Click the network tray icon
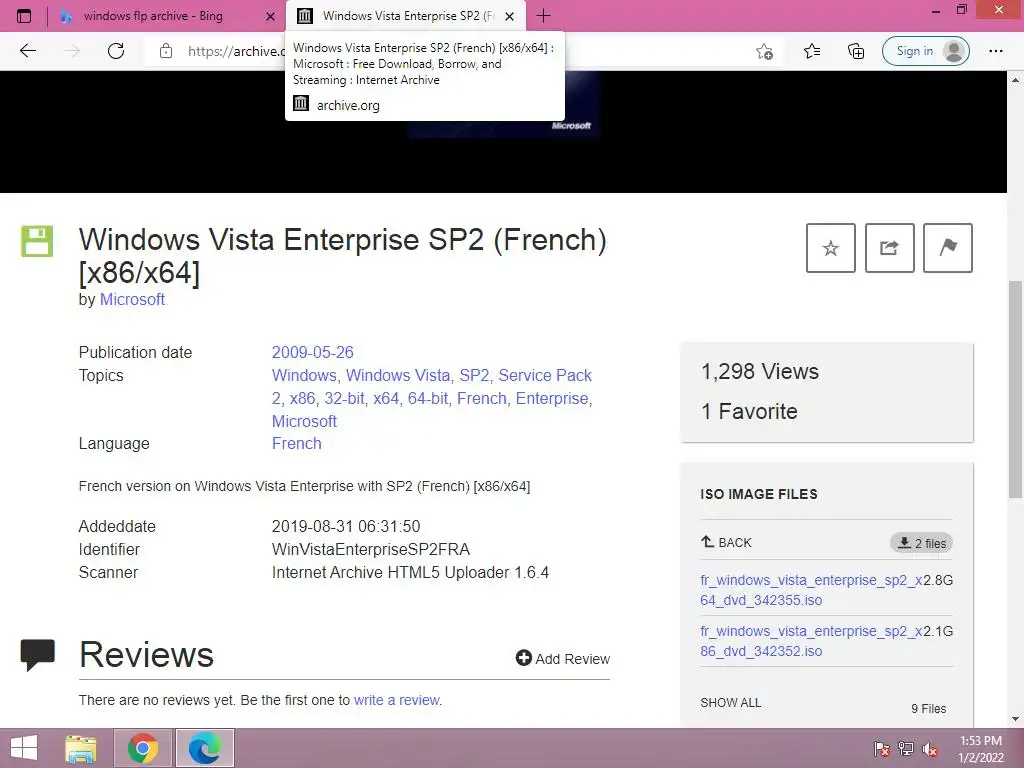This screenshot has height=768, width=1024. point(906,749)
